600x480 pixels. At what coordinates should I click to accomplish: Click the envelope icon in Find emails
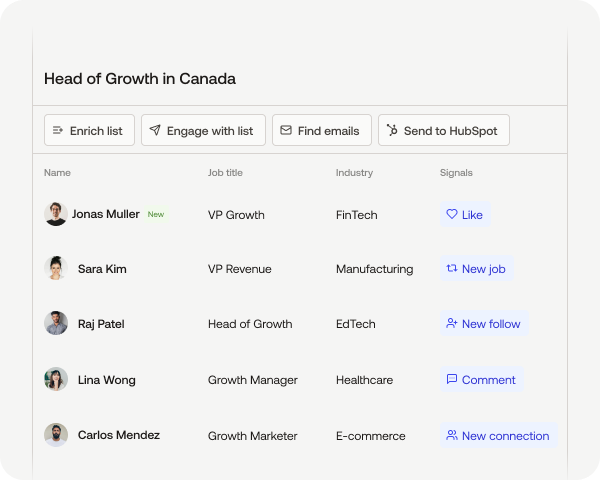pos(286,131)
